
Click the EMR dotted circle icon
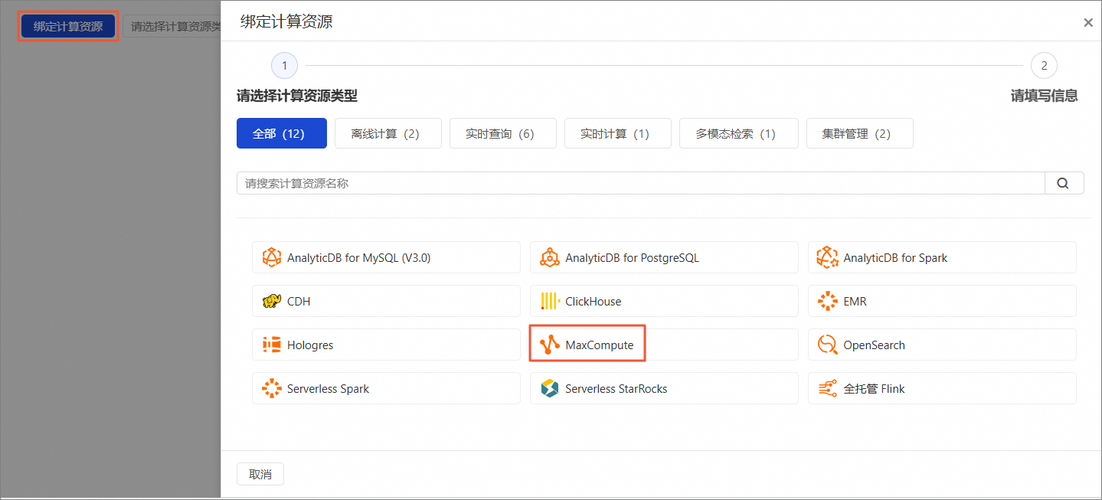(828, 302)
